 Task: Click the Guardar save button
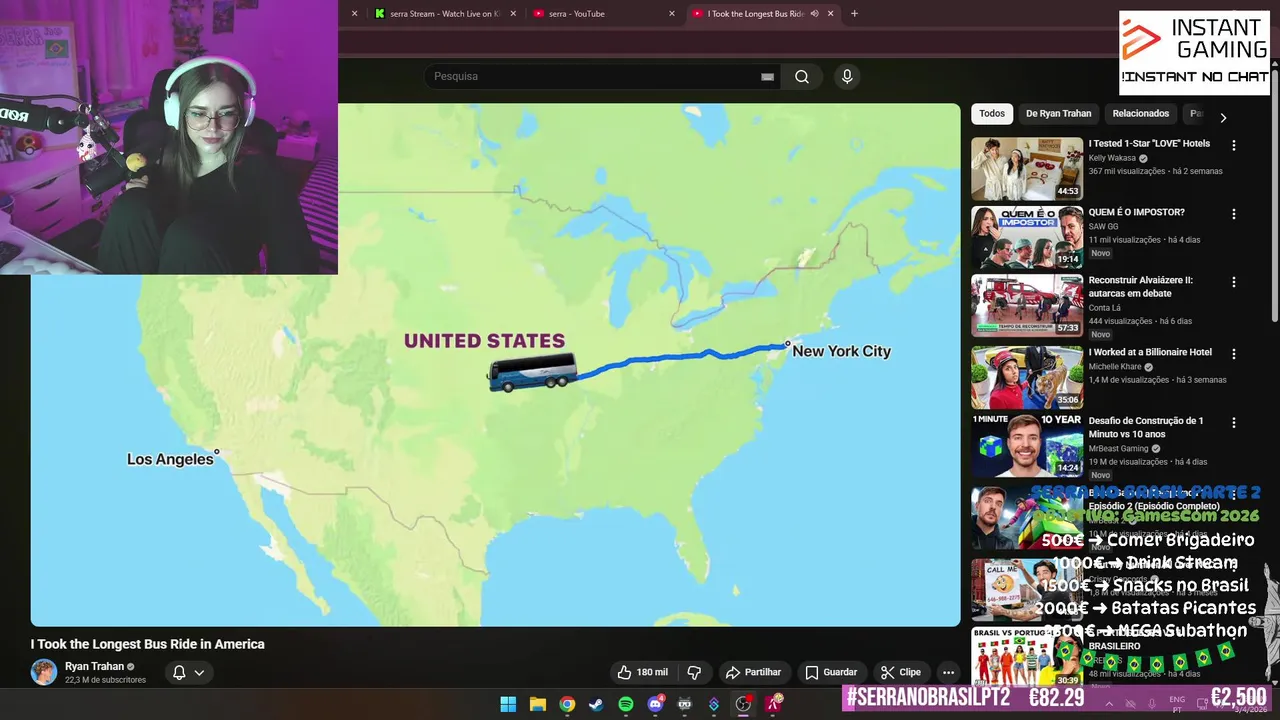(831, 672)
